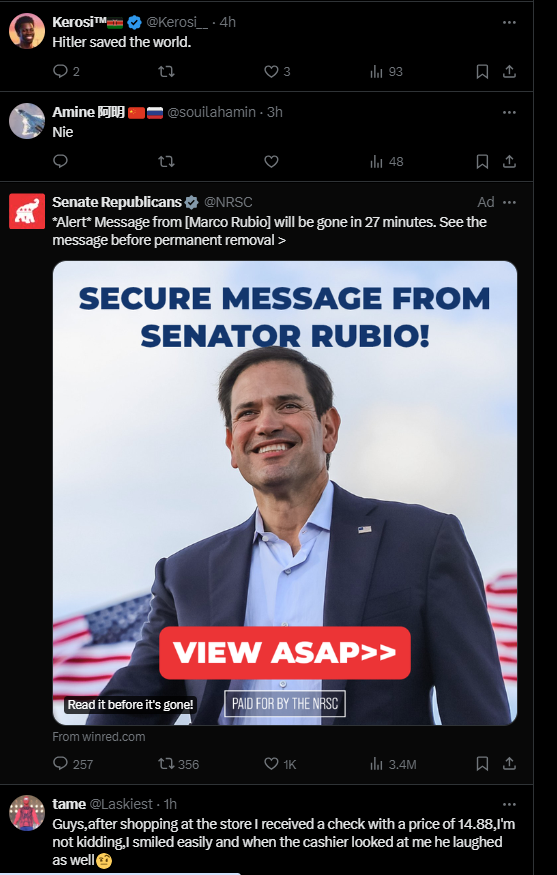This screenshot has width=557, height=875.
Task: Open the @NRSC profile handle
Action: tap(228, 202)
